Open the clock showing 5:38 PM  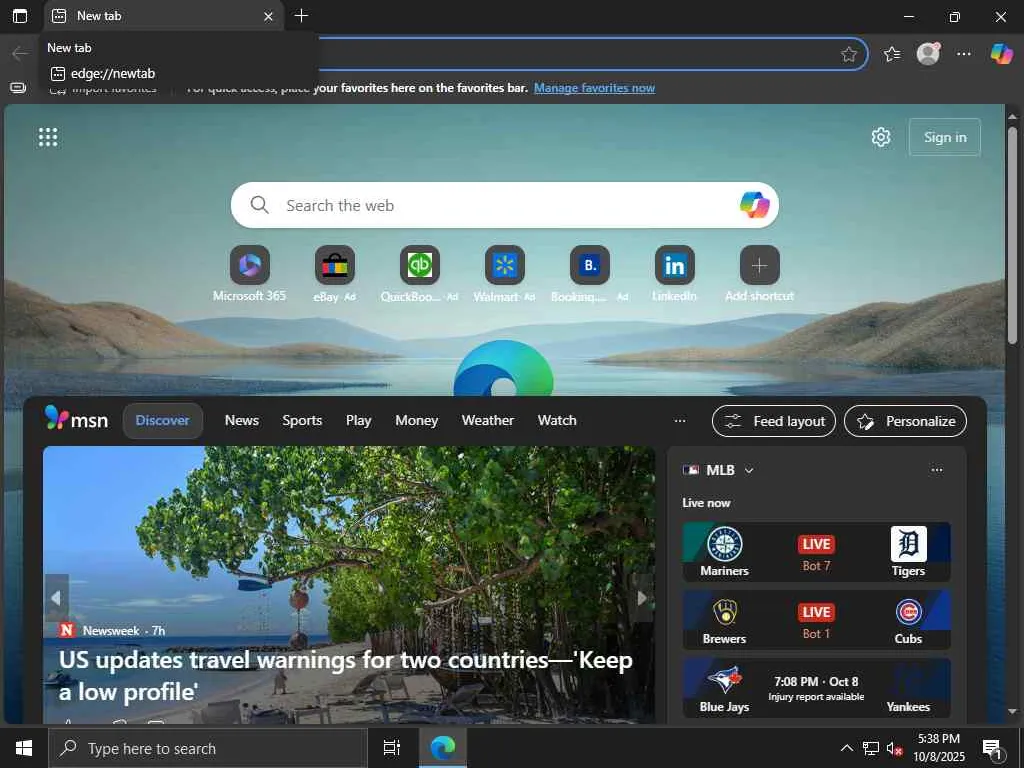coord(939,748)
